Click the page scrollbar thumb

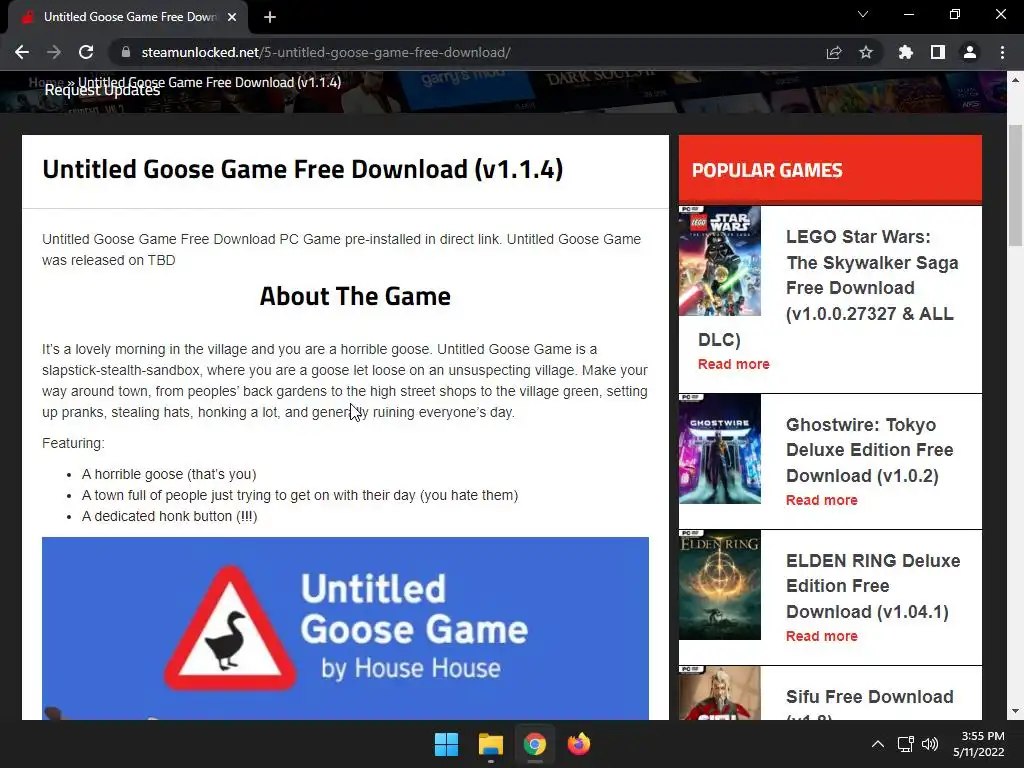(1015, 185)
